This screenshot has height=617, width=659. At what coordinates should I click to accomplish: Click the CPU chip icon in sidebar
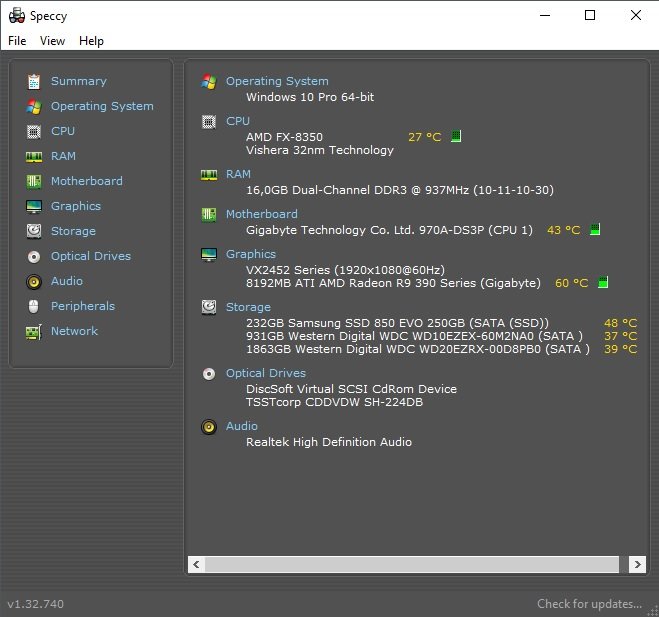34,131
